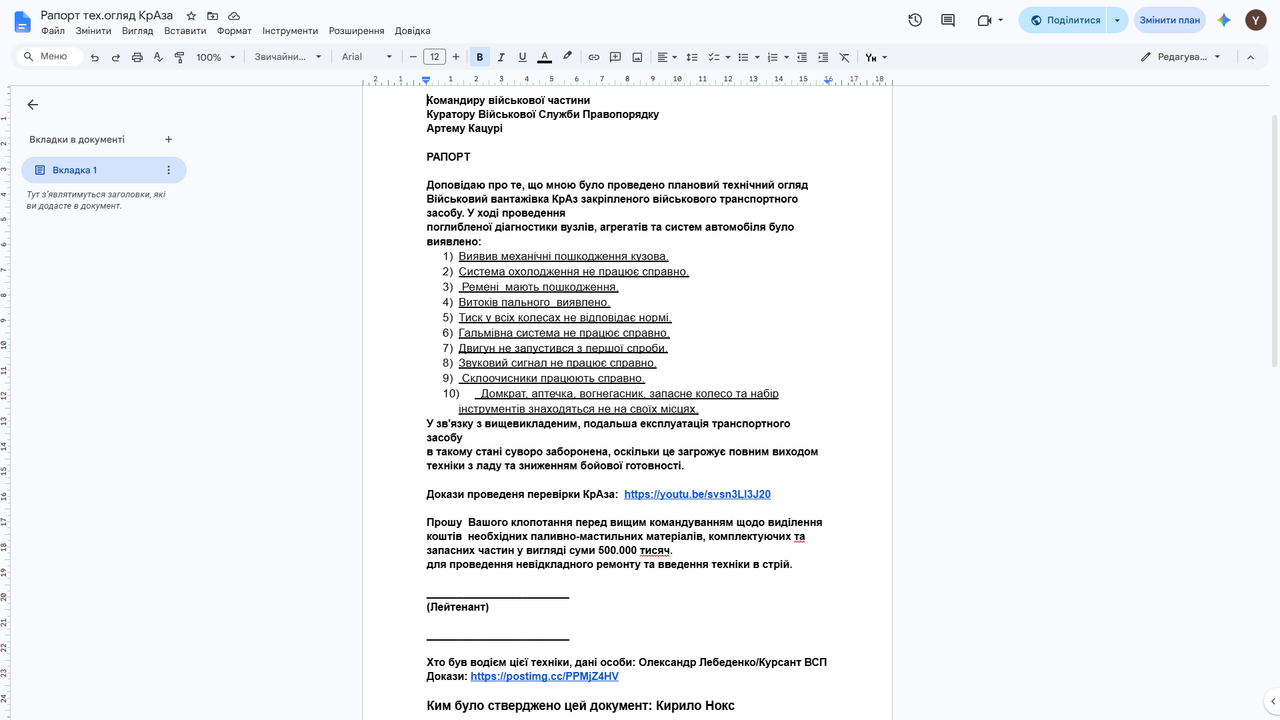Viewport: 1280px width, 720px height.
Task: Open numbered list options arrow
Action: (x=787, y=57)
